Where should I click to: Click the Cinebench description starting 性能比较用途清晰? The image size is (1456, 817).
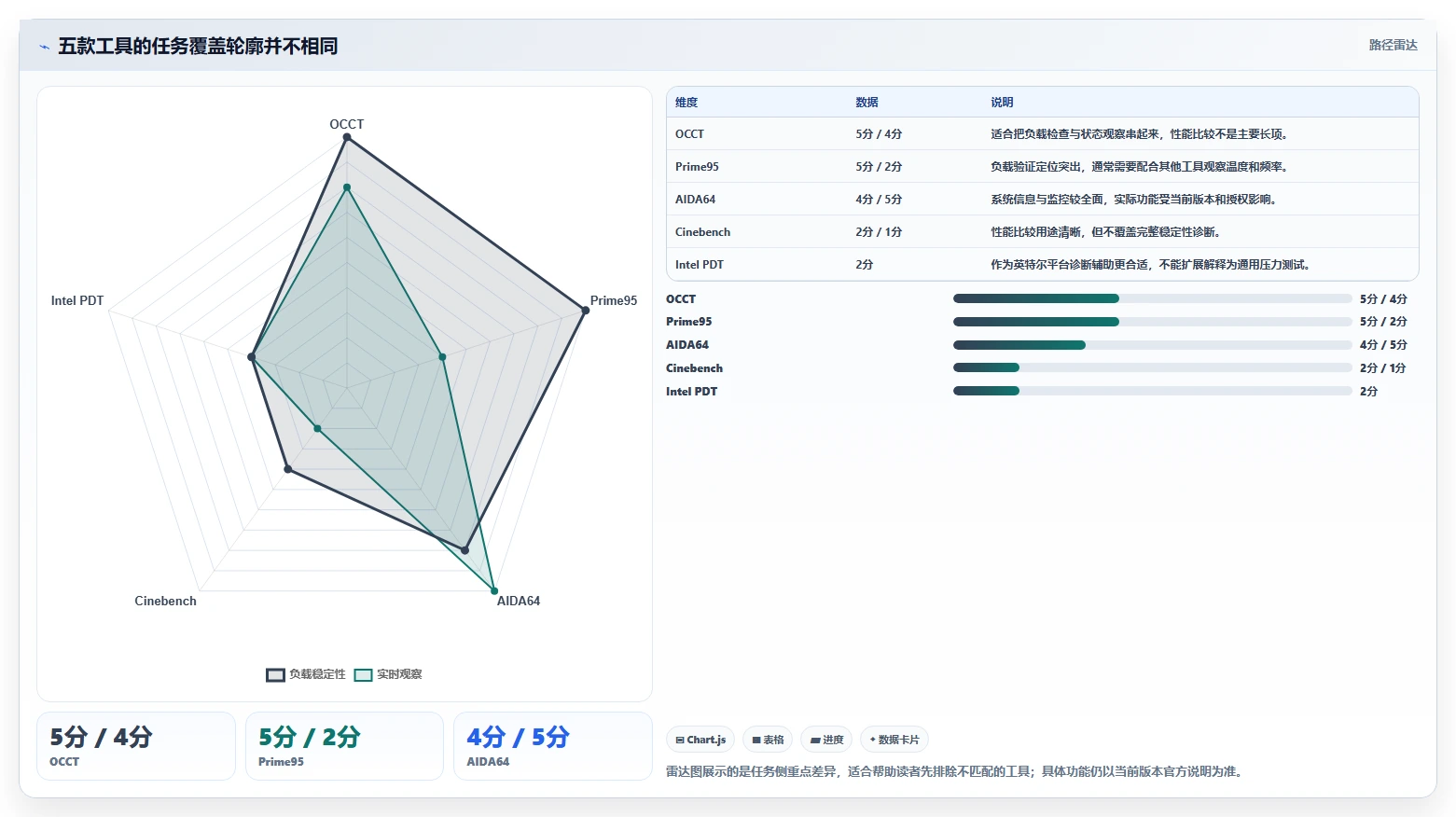click(x=1106, y=232)
